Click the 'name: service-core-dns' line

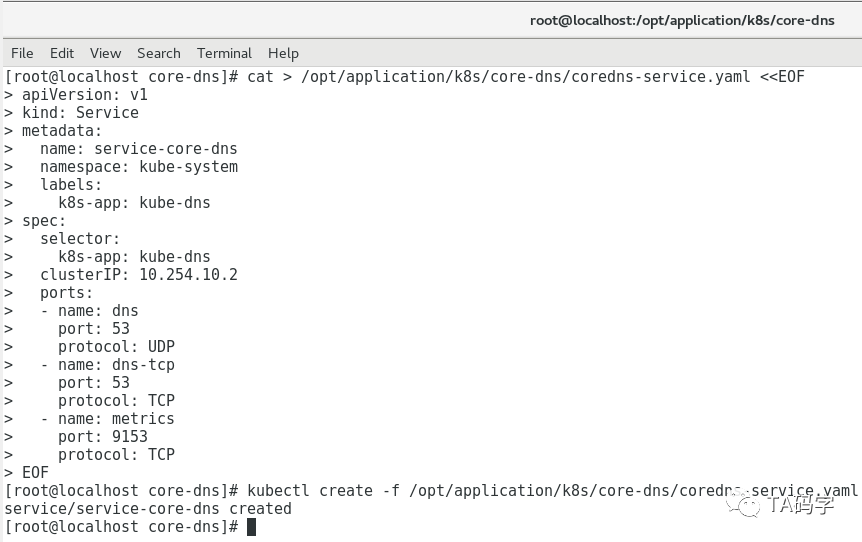click(x=139, y=149)
